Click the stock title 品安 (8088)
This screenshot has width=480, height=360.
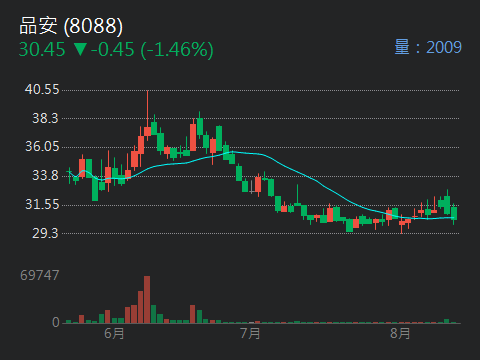(x=71, y=26)
